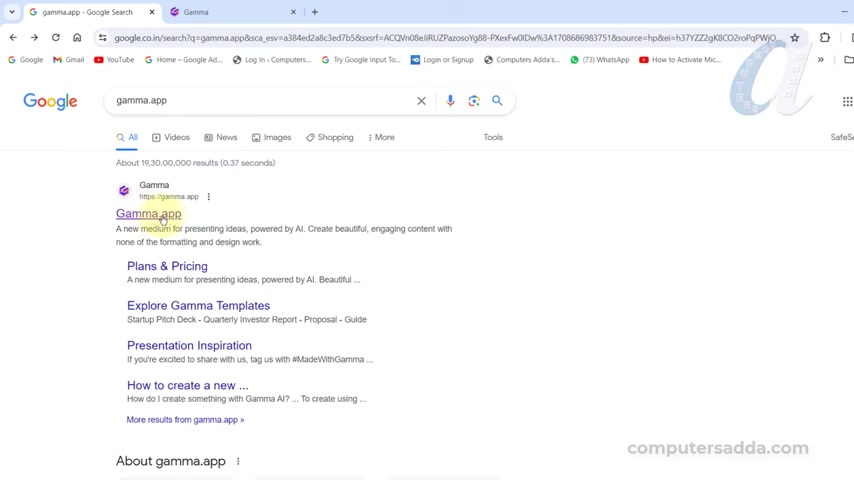Open the tab search dropdown arrow
The height and width of the screenshot is (480, 854).
pos(12,12)
